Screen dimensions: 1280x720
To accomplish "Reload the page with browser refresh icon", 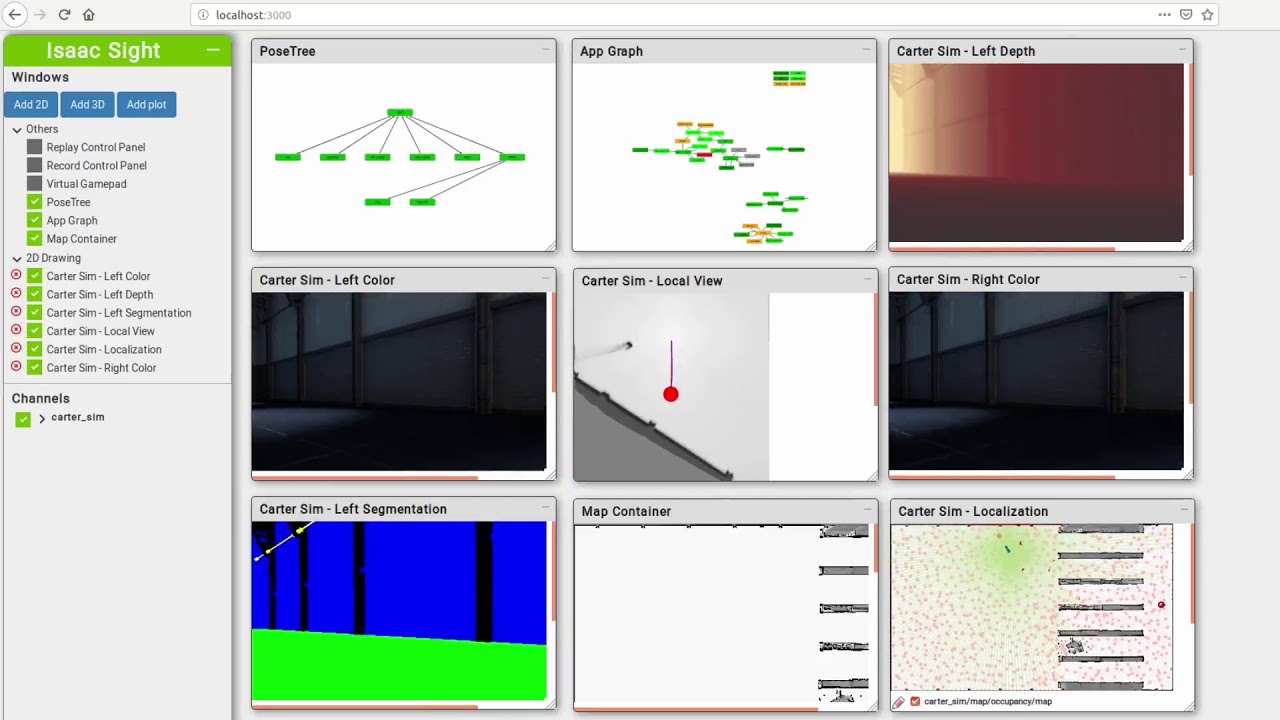I will 64,15.
